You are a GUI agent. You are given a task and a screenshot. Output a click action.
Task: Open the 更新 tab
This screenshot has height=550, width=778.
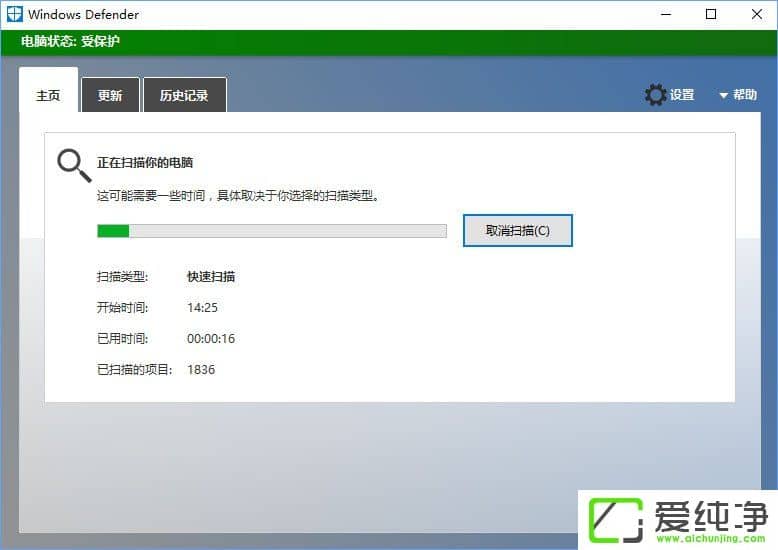pos(110,96)
